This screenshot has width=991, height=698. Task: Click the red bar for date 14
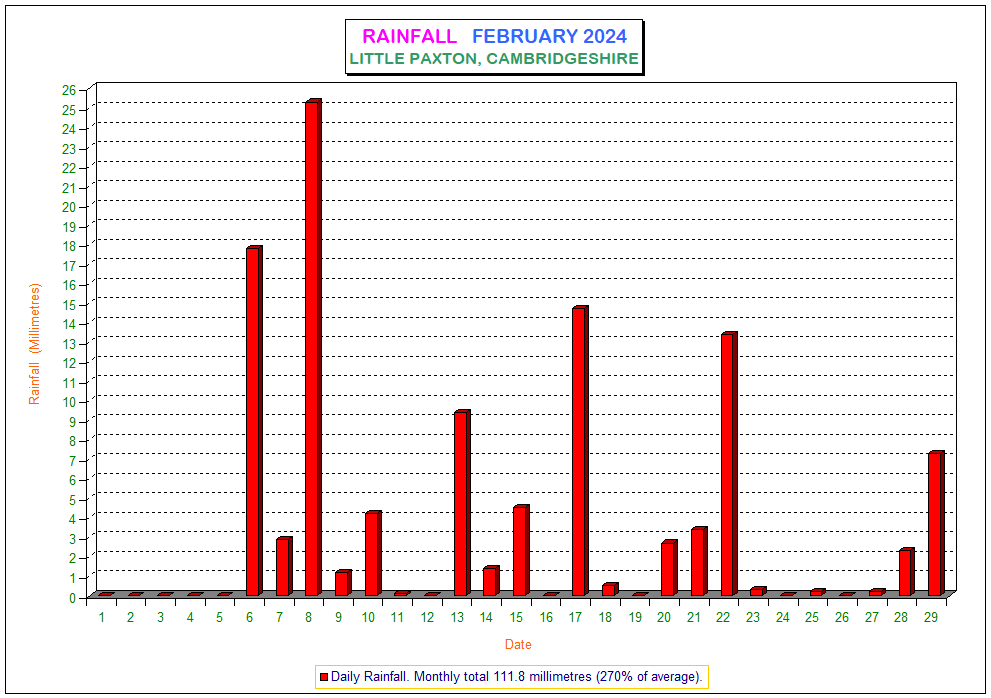(491, 581)
